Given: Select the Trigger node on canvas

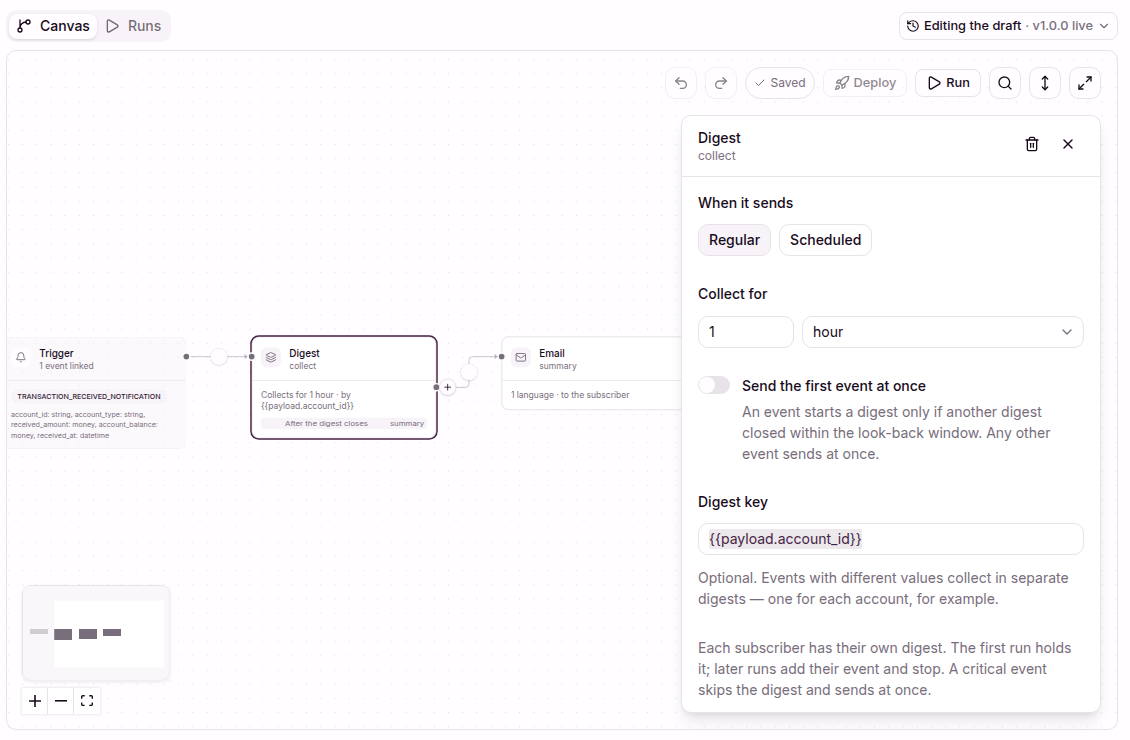Looking at the screenshot, I should 97,392.
